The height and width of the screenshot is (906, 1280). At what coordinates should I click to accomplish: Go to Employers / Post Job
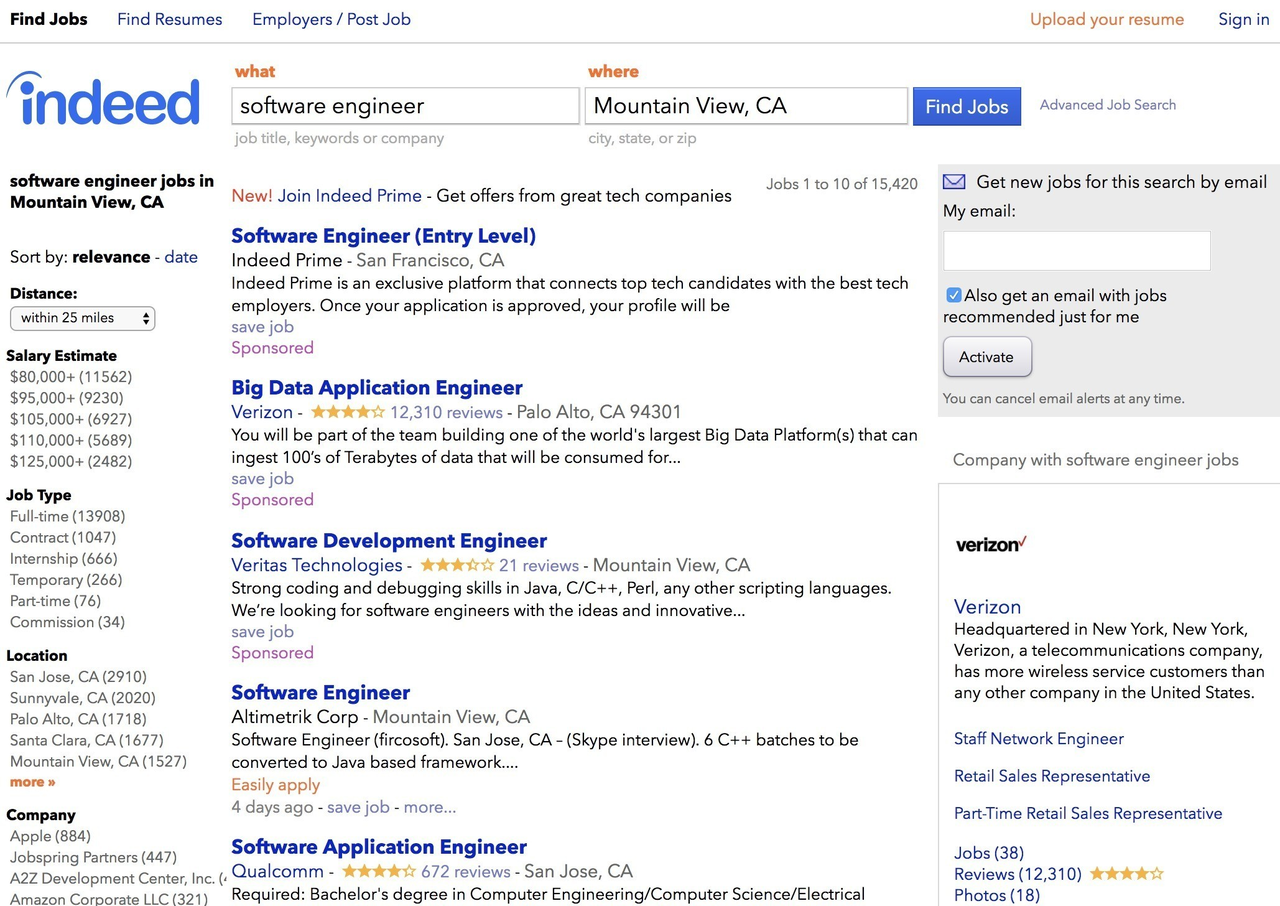pos(331,19)
